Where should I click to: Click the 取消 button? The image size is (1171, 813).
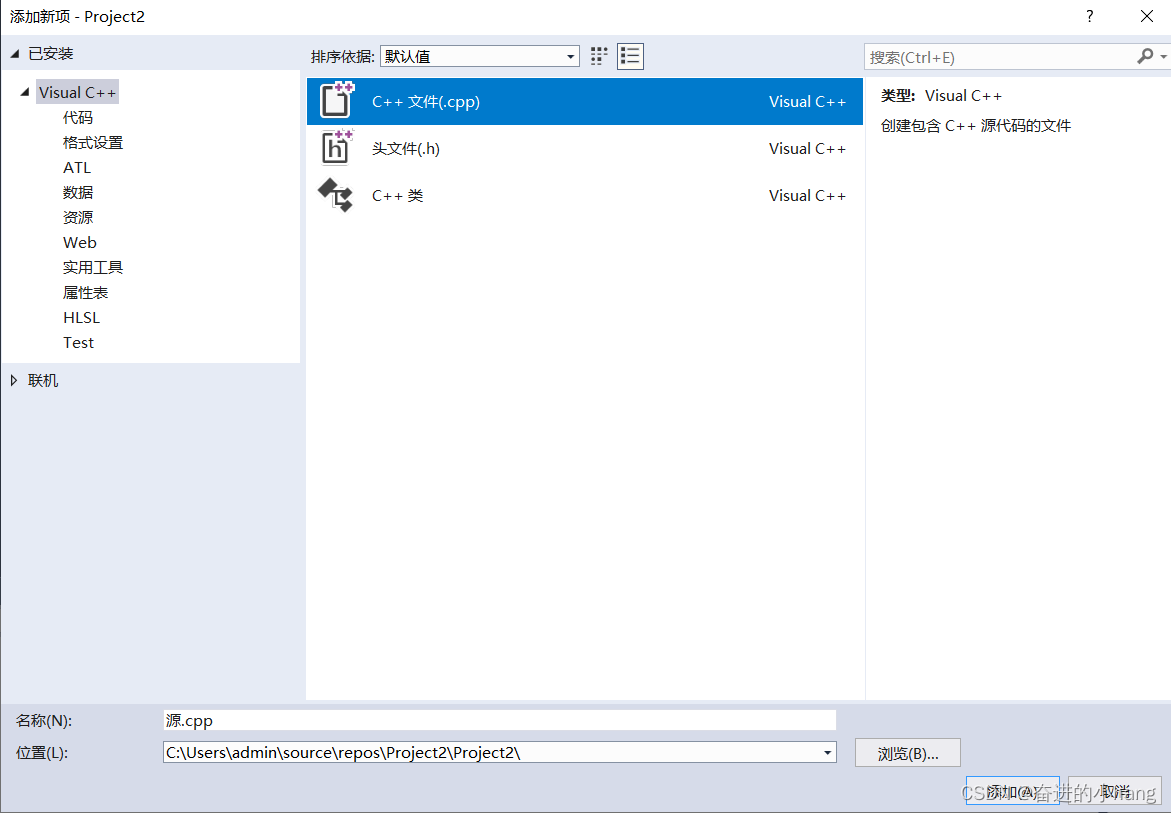pyautogui.click(x=1114, y=791)
